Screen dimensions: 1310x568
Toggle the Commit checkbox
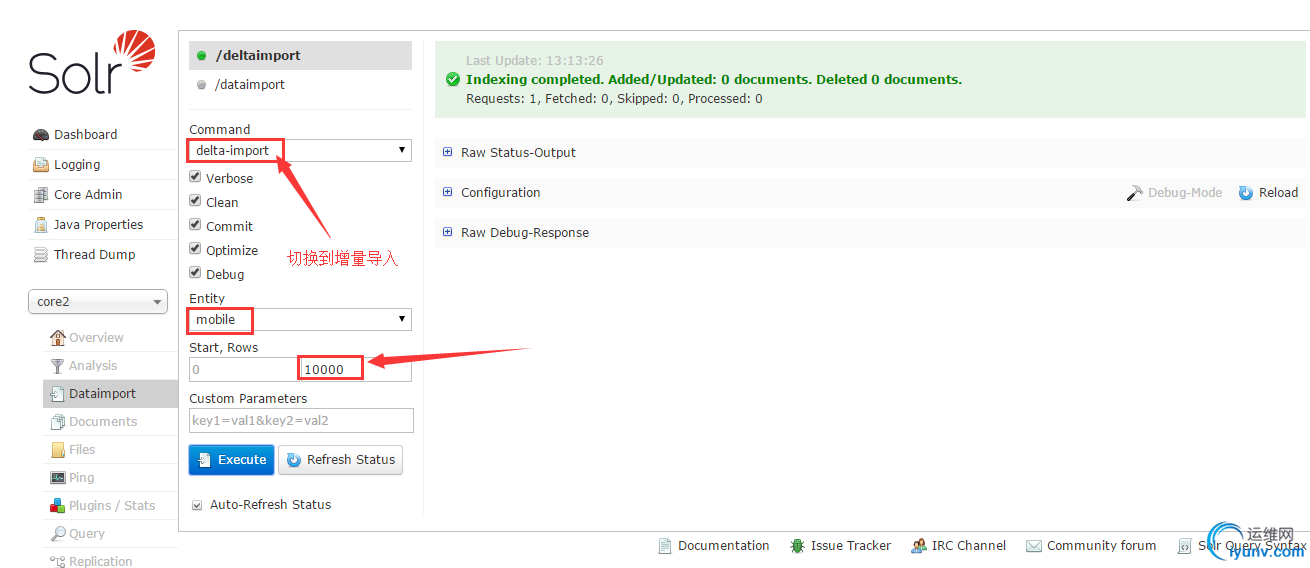click(196, 225)
